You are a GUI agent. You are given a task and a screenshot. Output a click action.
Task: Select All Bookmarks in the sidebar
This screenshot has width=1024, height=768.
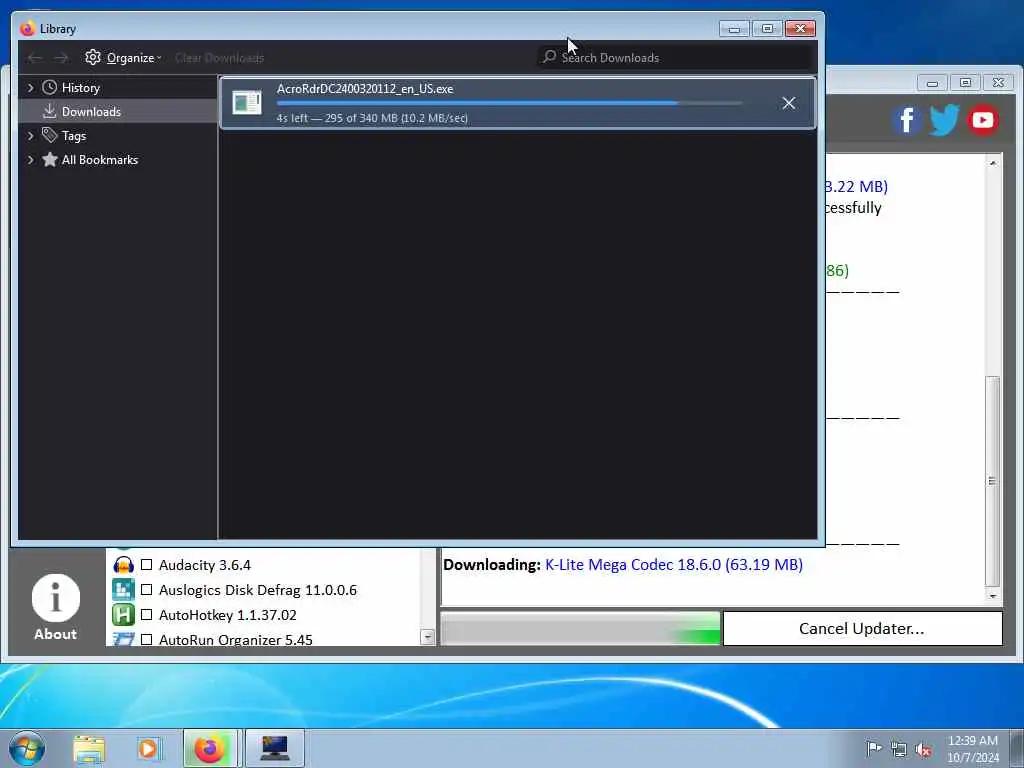pyautogui.click(x=118, y=160)
